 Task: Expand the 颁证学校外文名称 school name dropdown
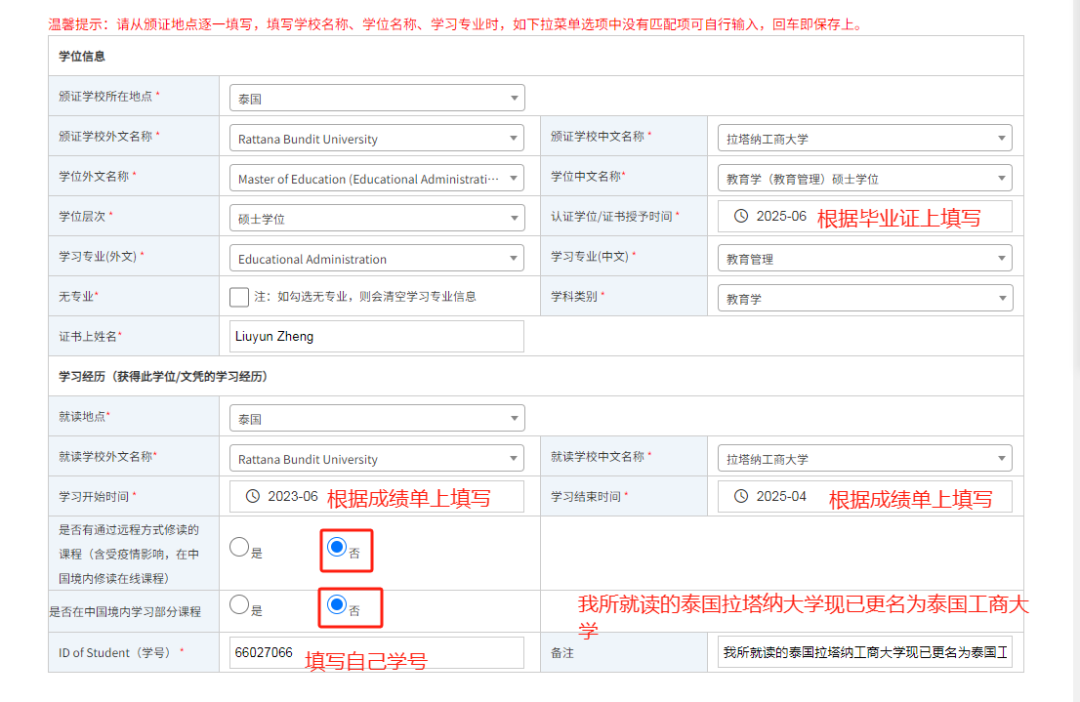[x=376, y=138]
